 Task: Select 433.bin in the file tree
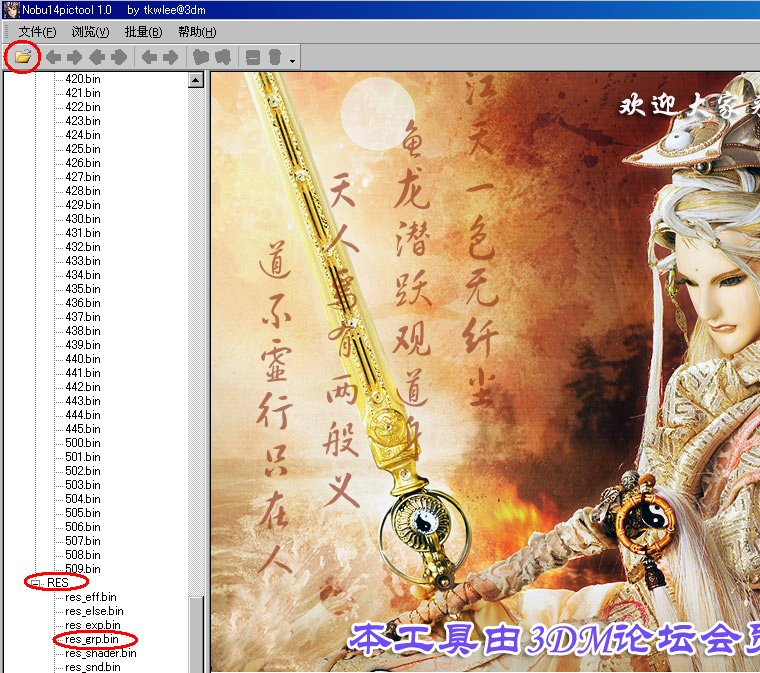(x=83, y=261)
